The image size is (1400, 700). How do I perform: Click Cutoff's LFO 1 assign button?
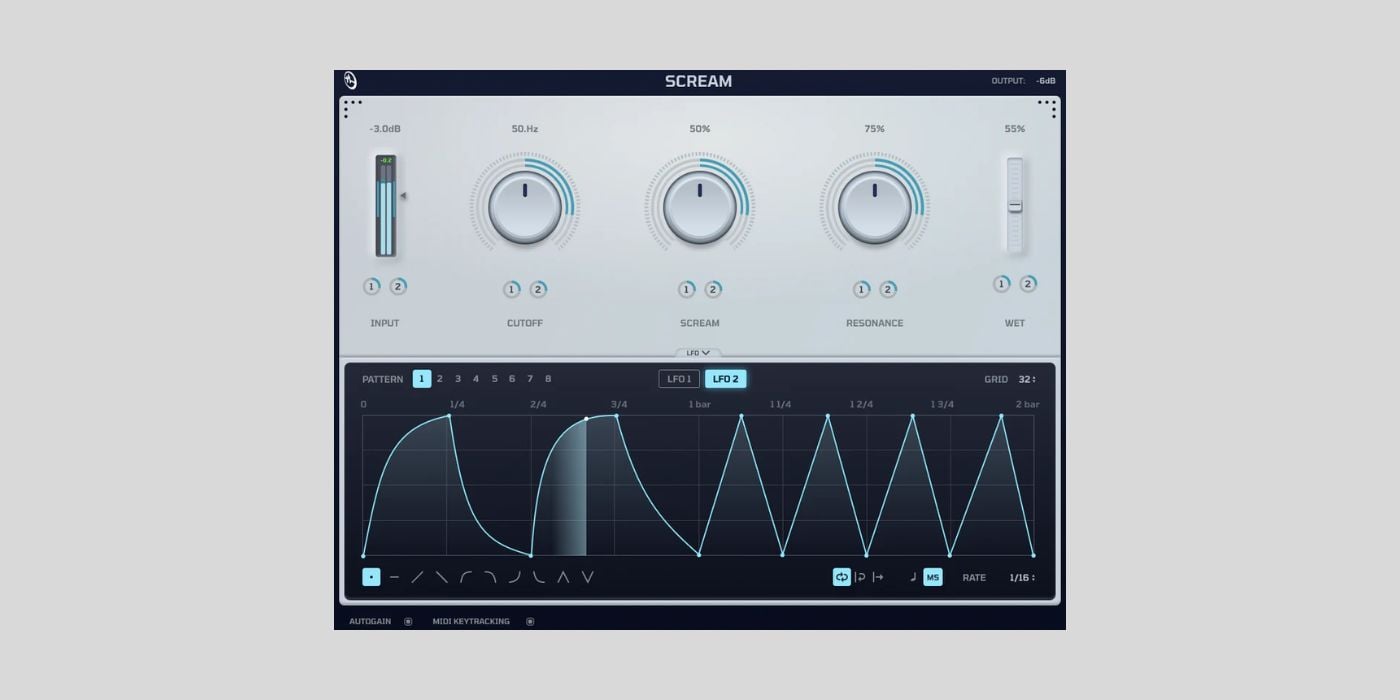512,290
